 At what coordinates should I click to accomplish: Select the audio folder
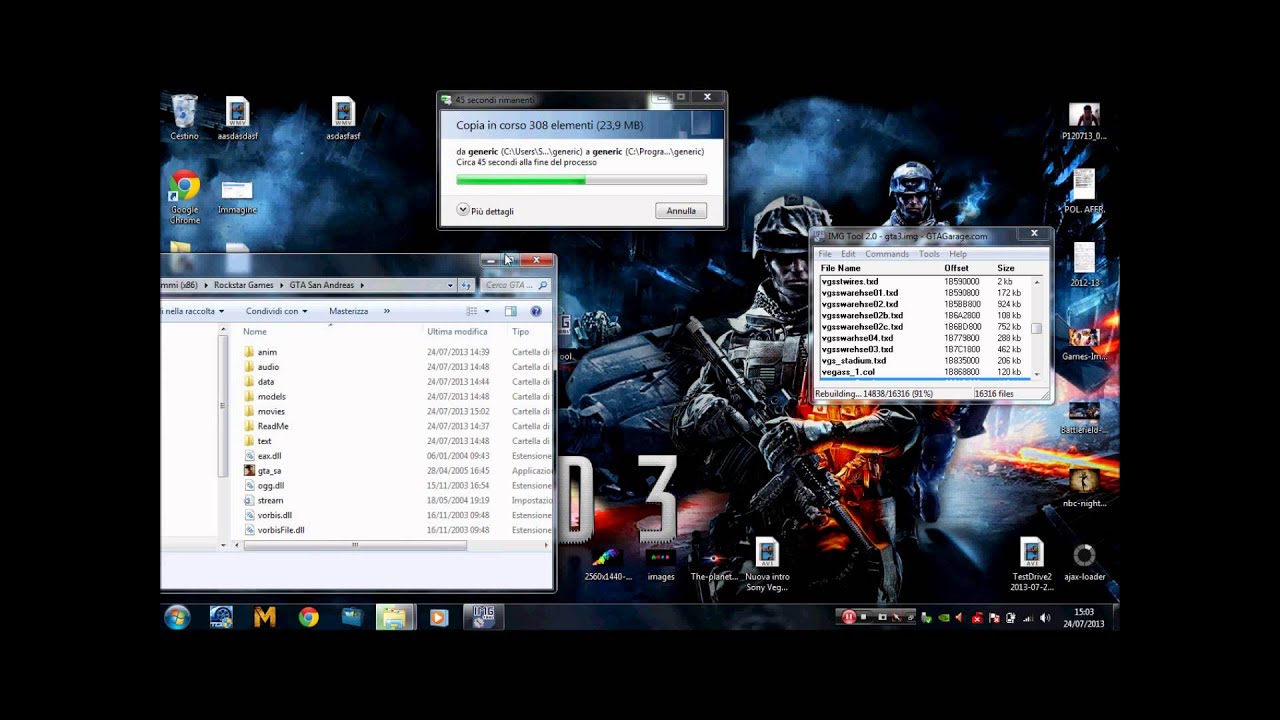point(268,367)
